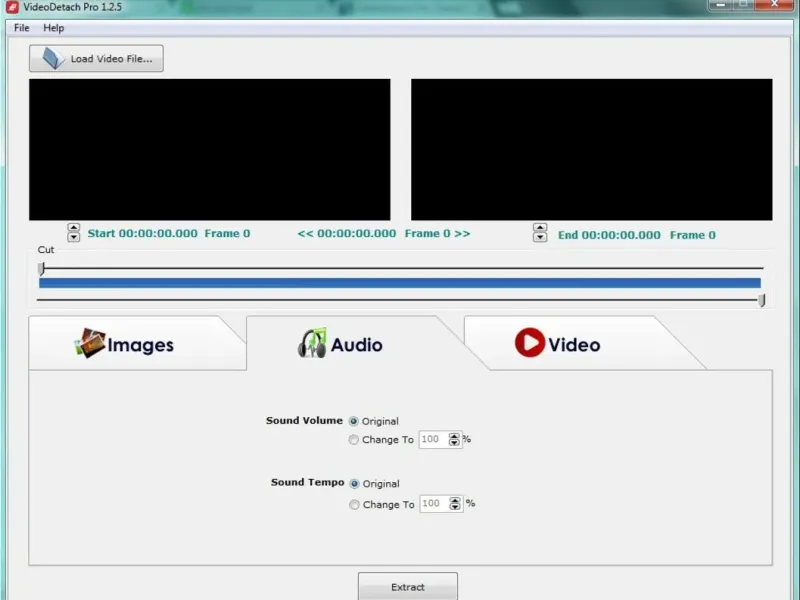Click the Sound Tempo percent input field
The width and height of the screenshot is (800, 600).
point(434,504)
